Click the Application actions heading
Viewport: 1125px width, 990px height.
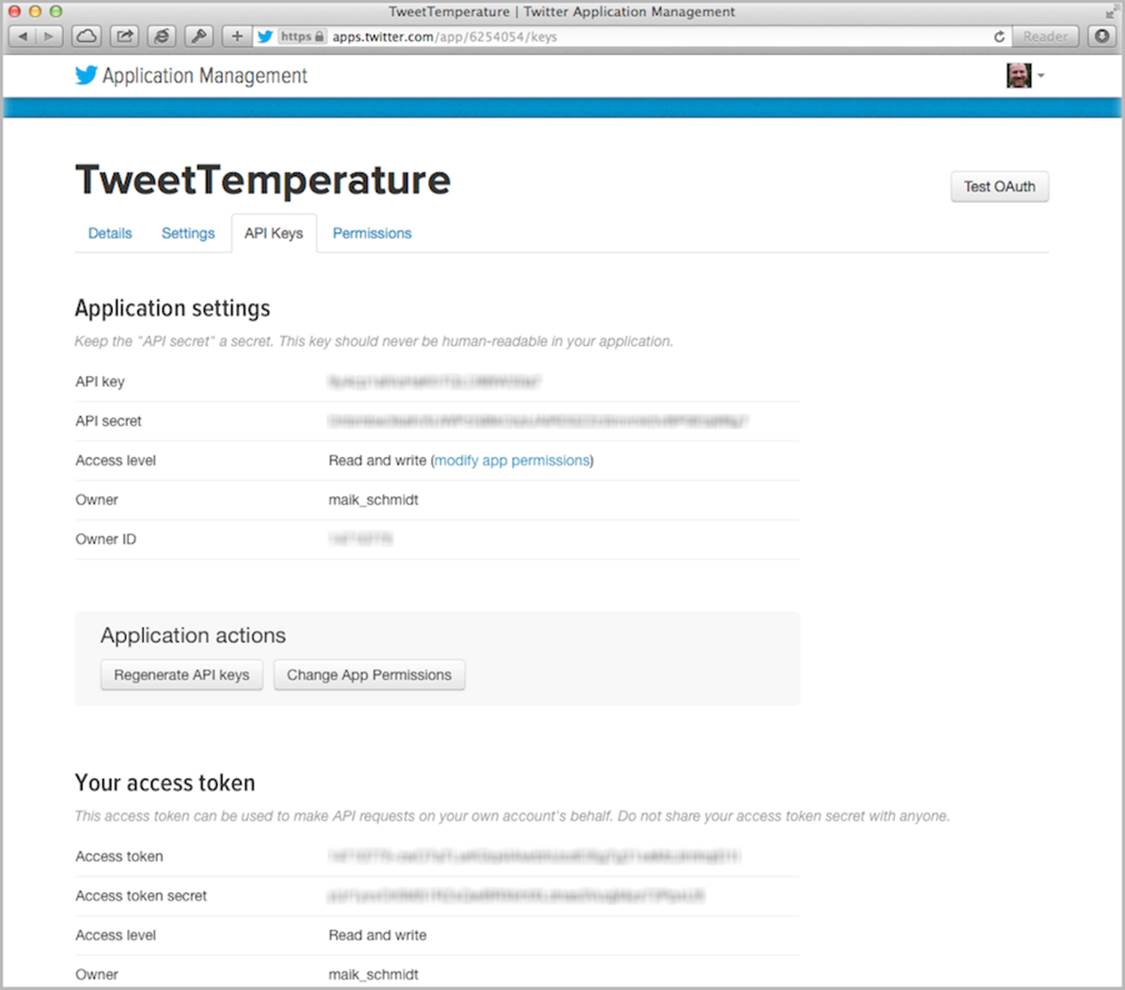click(193, 636)
